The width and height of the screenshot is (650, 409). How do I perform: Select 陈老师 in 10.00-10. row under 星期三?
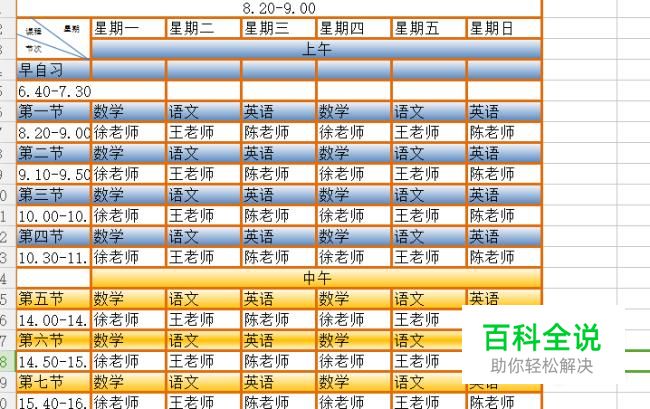[278, 215]
